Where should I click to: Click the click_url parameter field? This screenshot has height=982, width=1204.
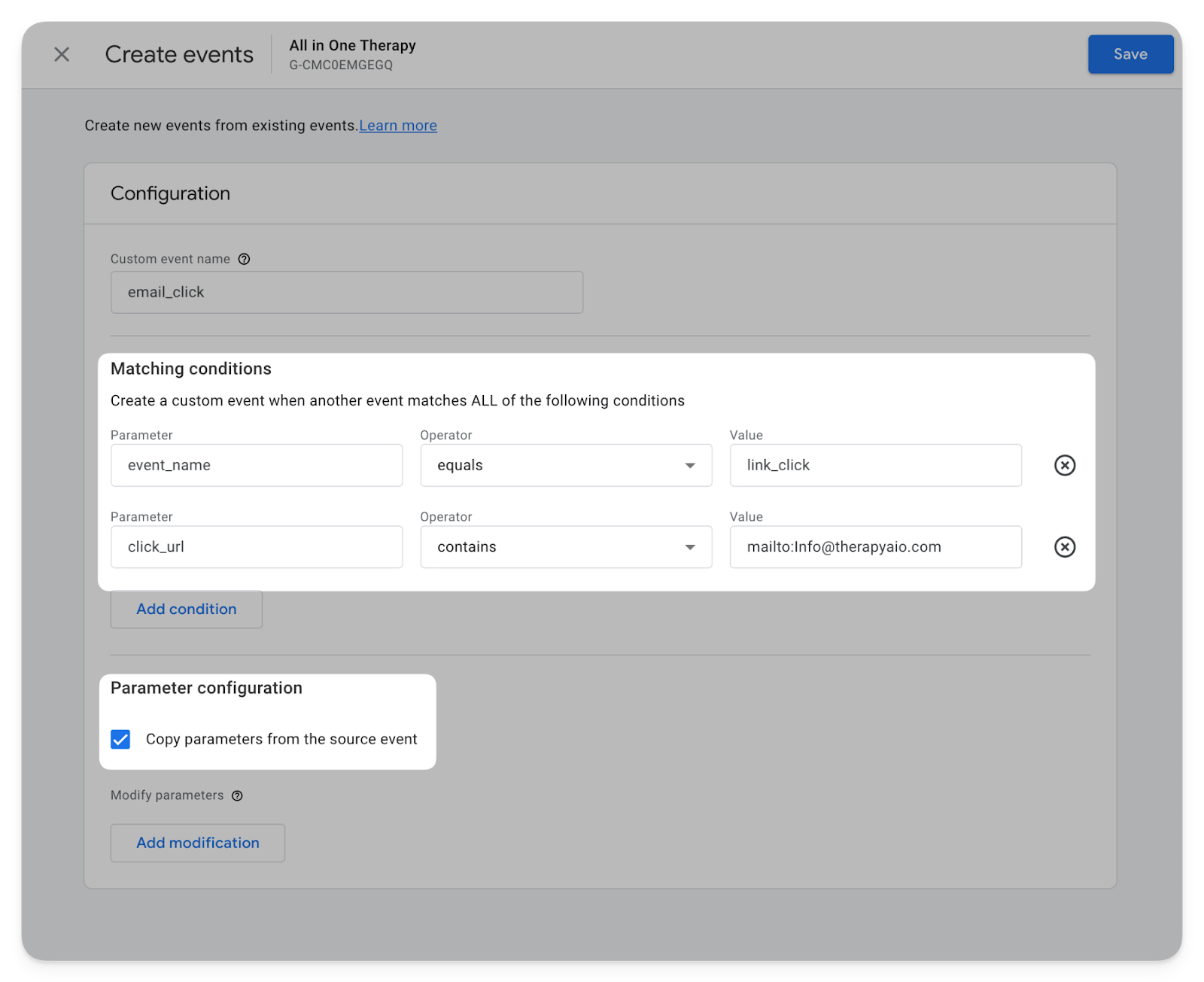point(256,547)
